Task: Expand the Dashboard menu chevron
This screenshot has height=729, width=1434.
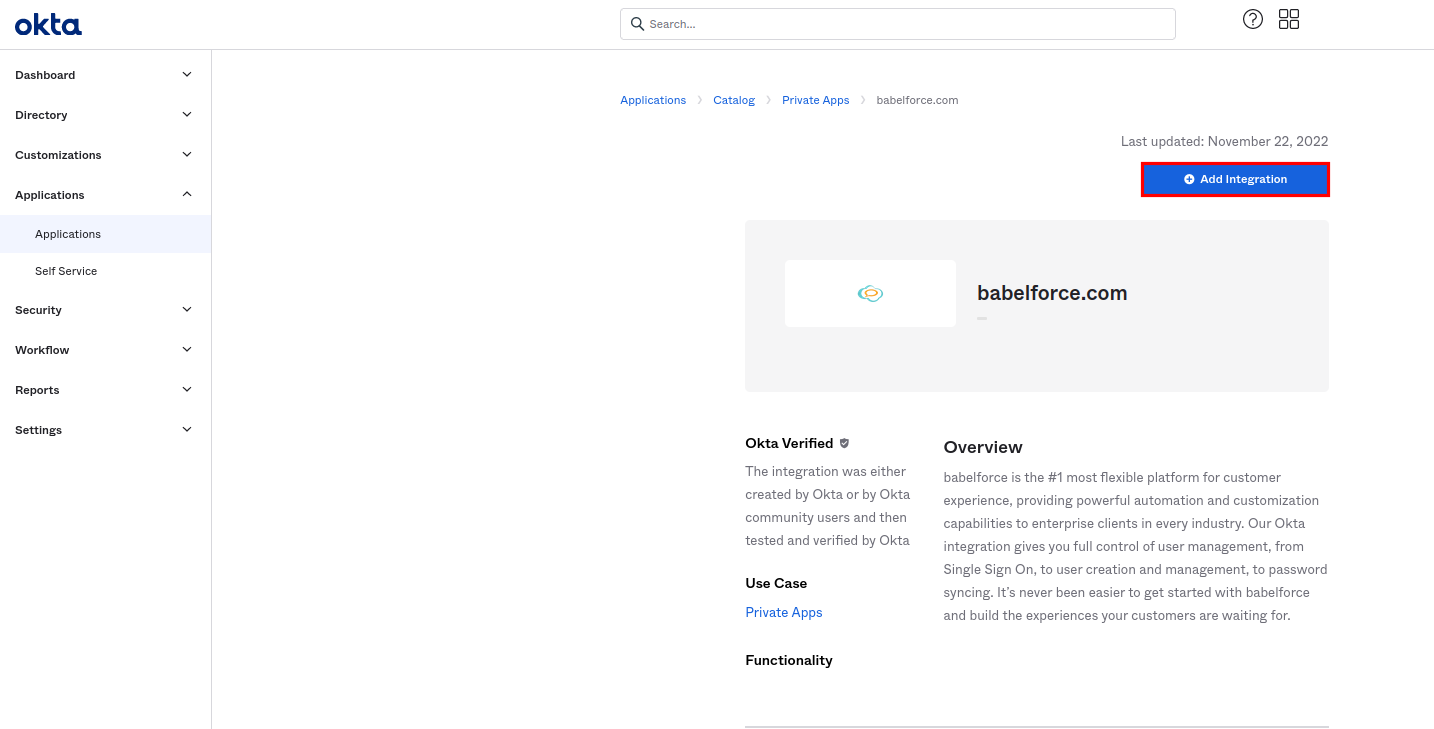Action: click(x=187, y=75)
